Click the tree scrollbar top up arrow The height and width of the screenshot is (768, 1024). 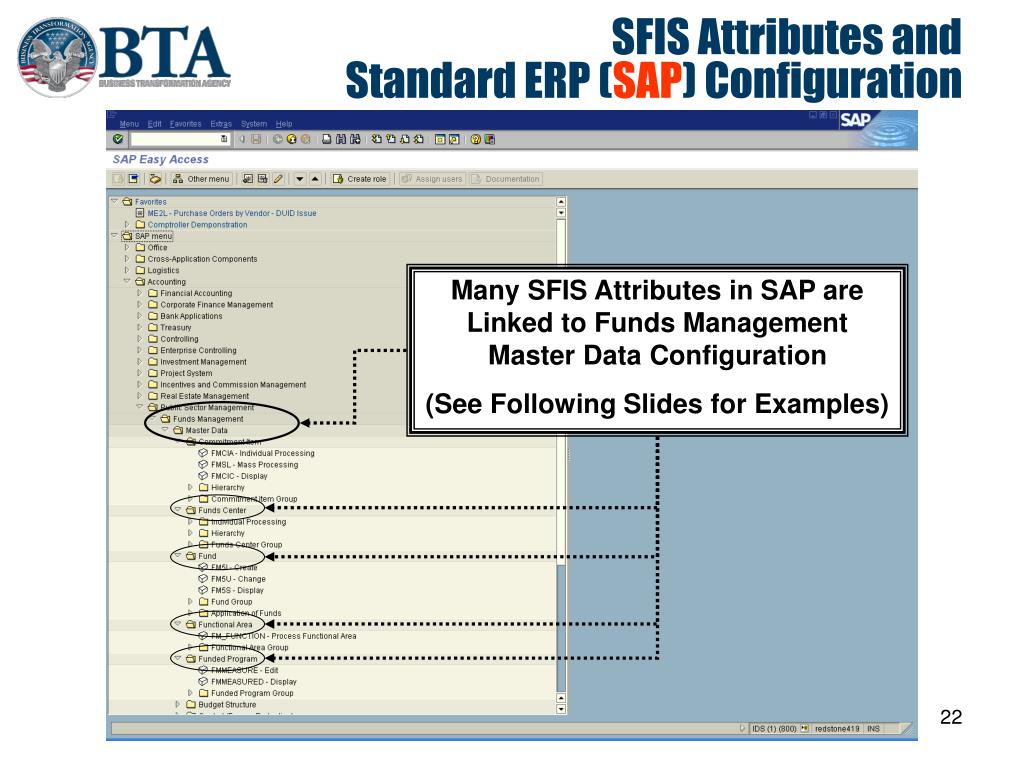tap(561, 202)
